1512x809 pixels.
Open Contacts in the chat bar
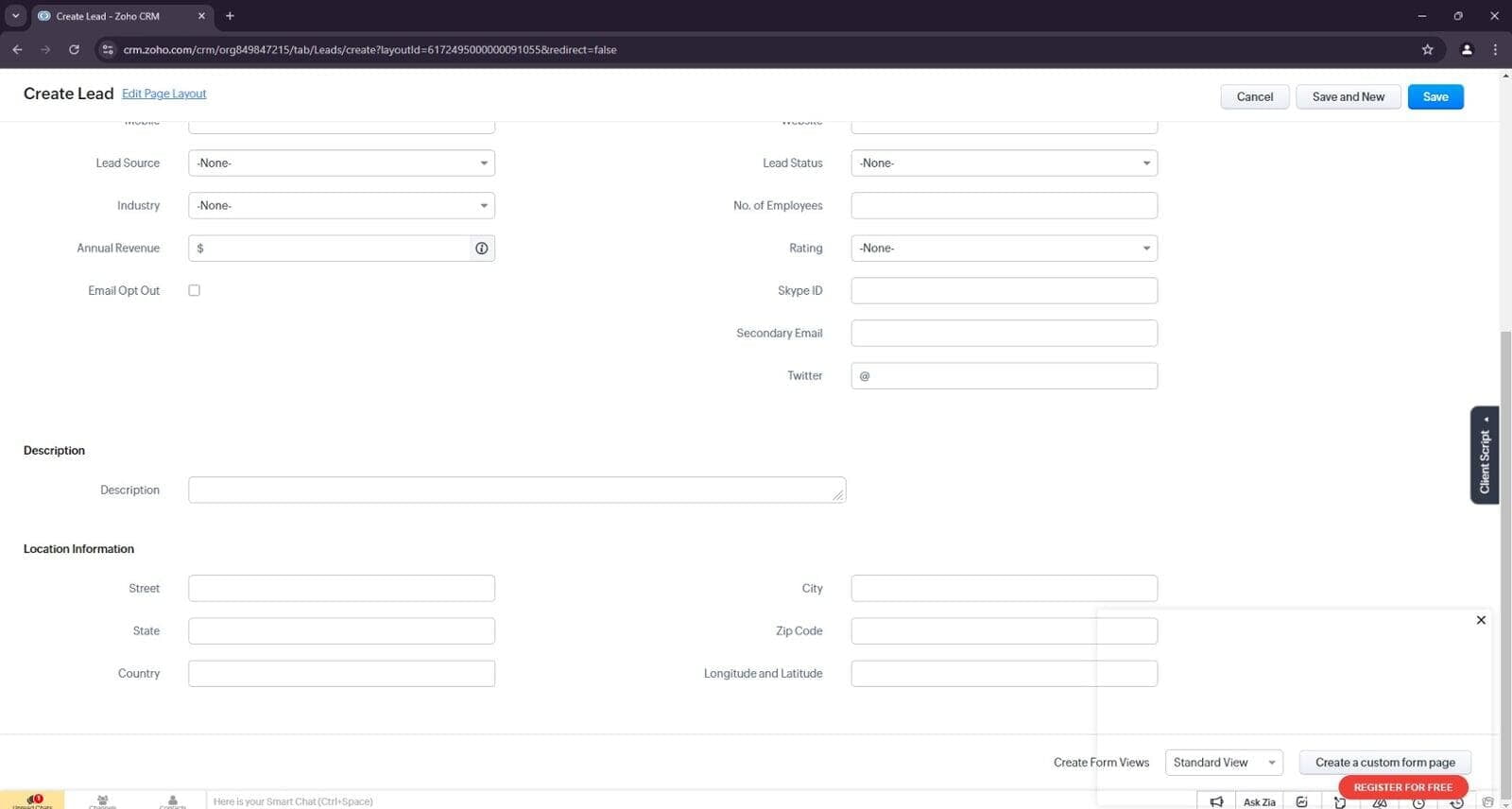172,801
